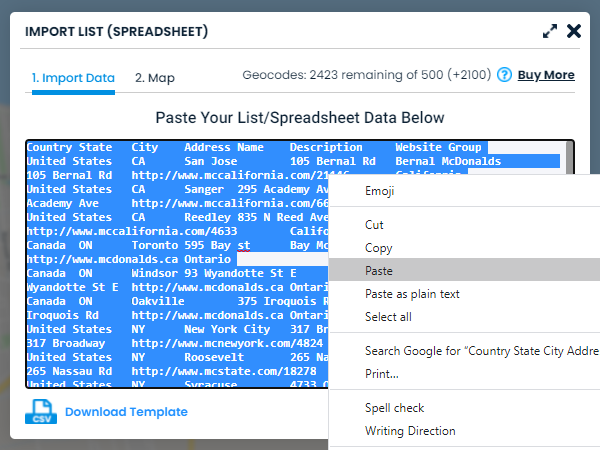Click the CSV file icon
This screenshot has width=600, height=450.
pyautogui.click(x=40, y=411)
